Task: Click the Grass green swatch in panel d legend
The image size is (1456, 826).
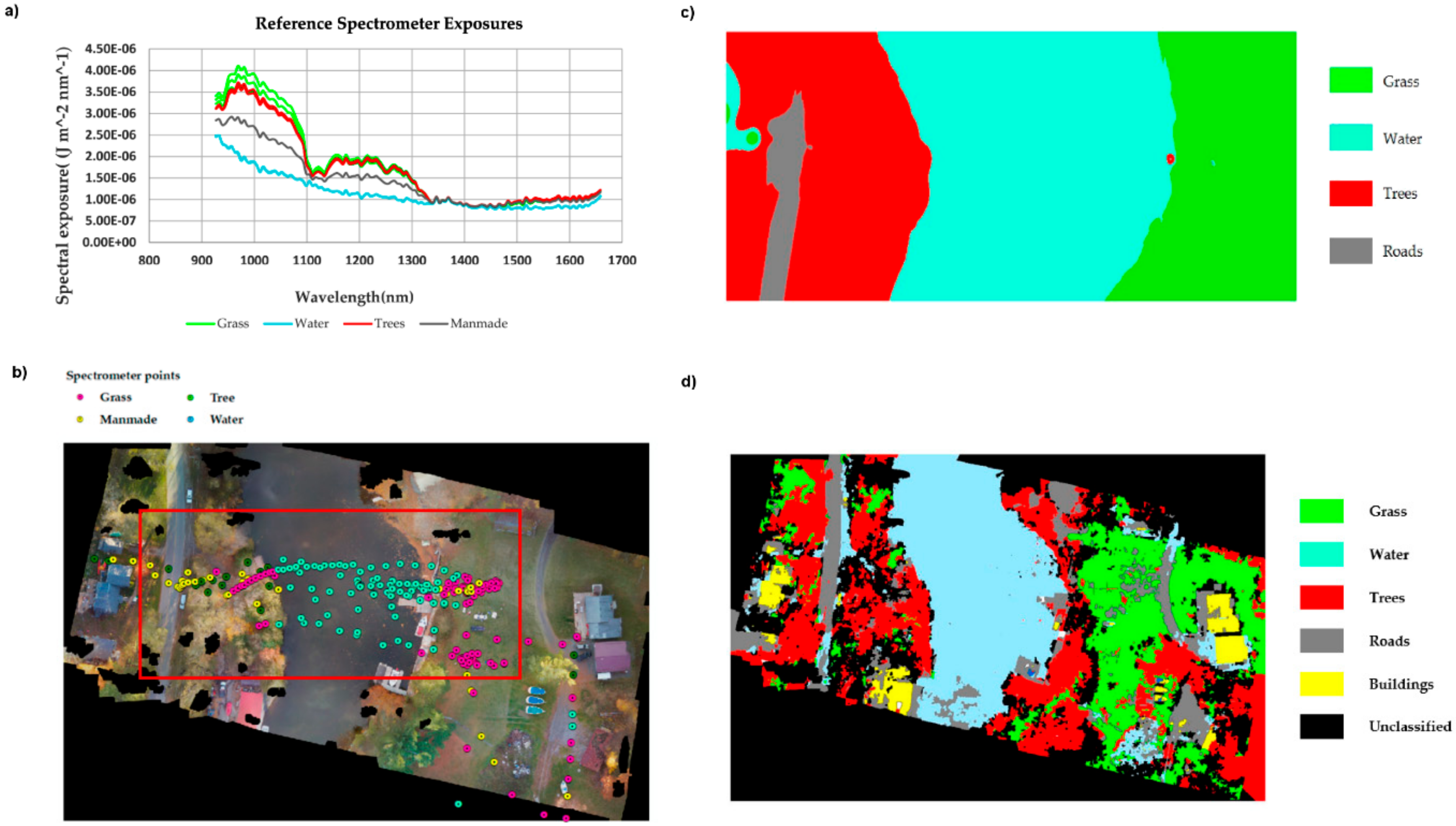Action: tap(1321, 511)
